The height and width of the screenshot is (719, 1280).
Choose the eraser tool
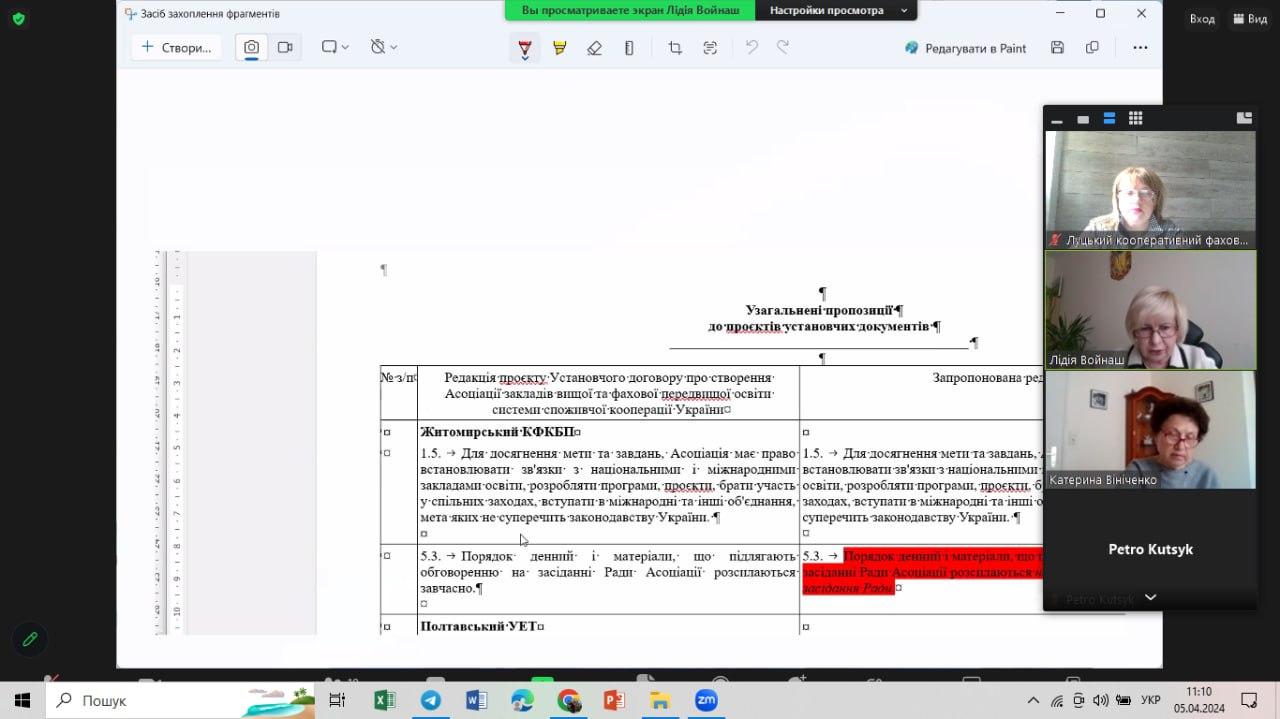click(594, 47)
